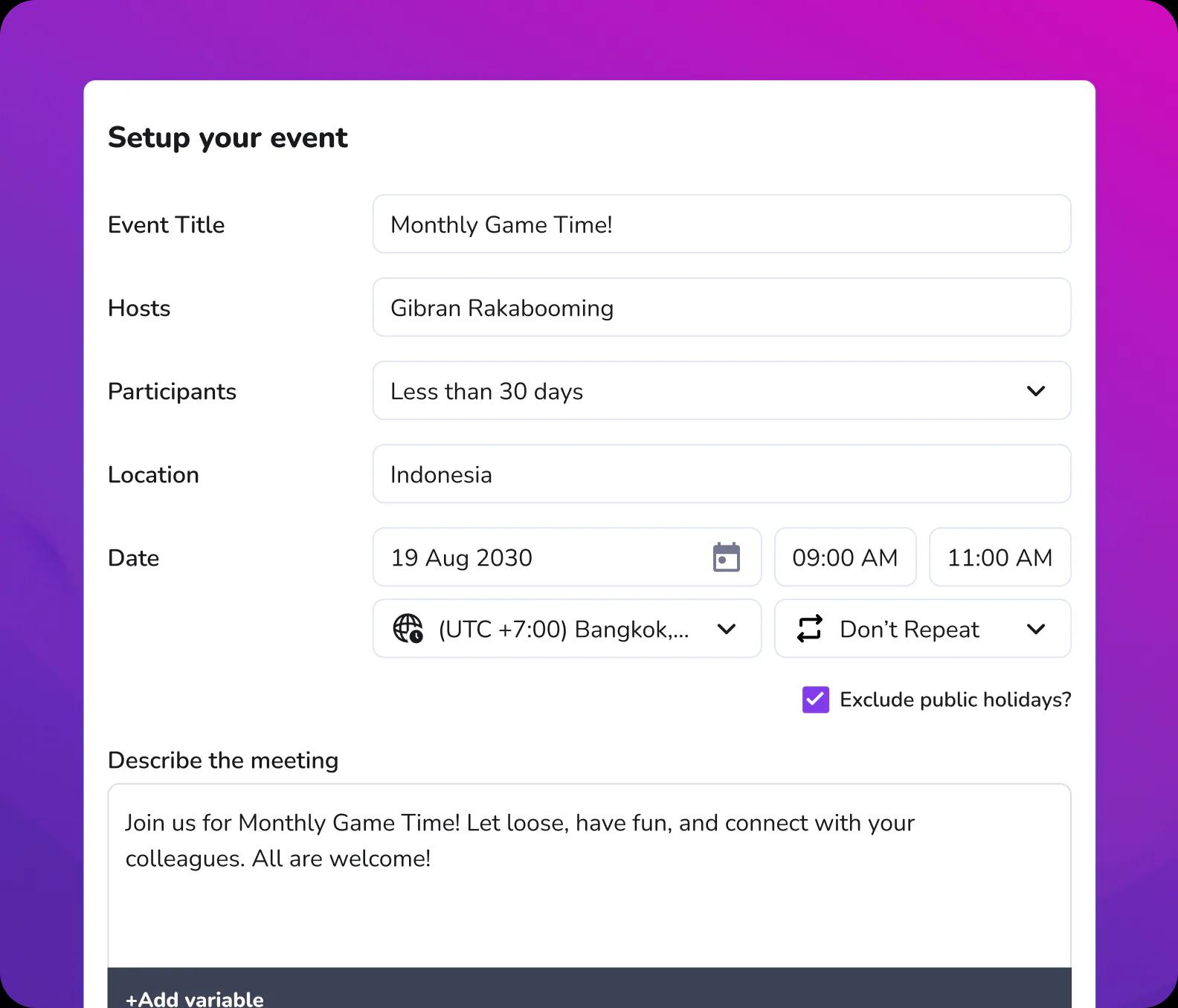Click the Don't Repeat text

[x=909, y=630]
